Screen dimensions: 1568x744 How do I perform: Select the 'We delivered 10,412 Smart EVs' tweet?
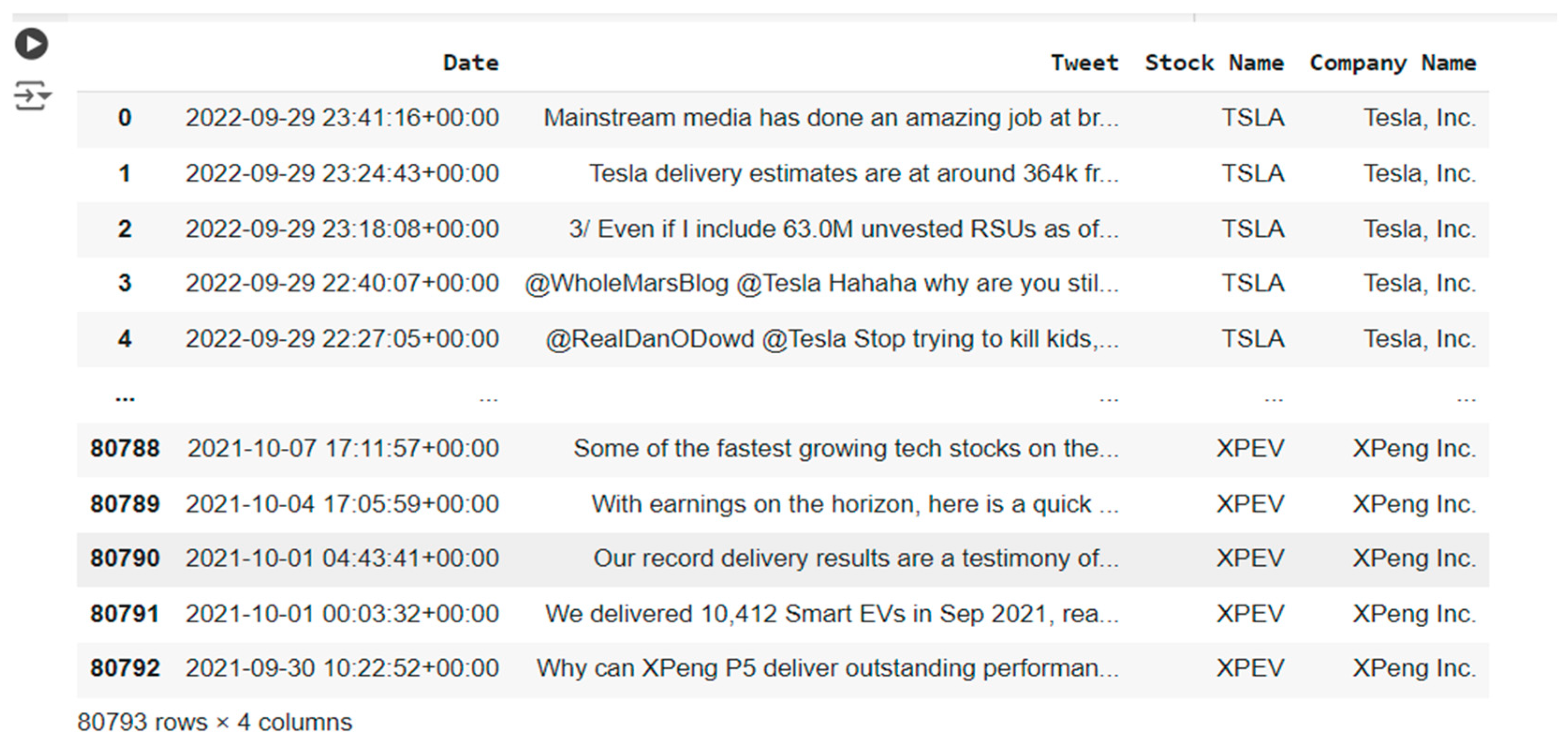[x=831, y=613]
